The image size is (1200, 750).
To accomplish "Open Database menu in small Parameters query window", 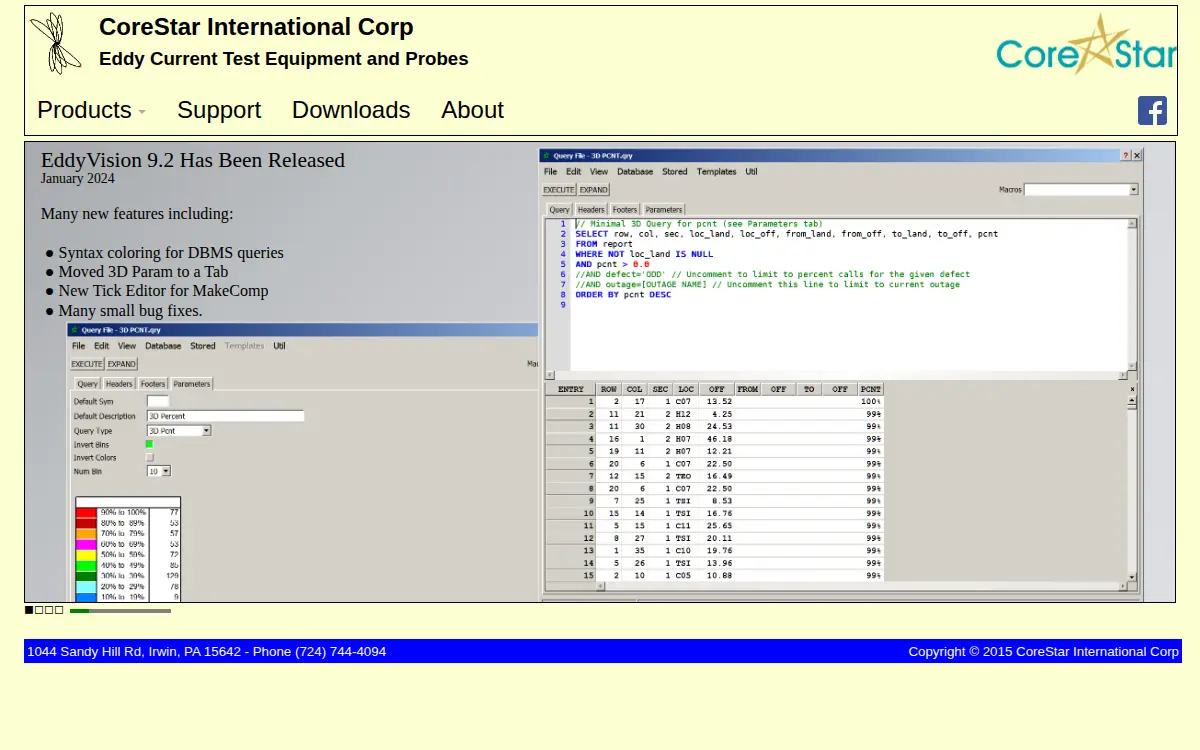I will tap(163, 346).
